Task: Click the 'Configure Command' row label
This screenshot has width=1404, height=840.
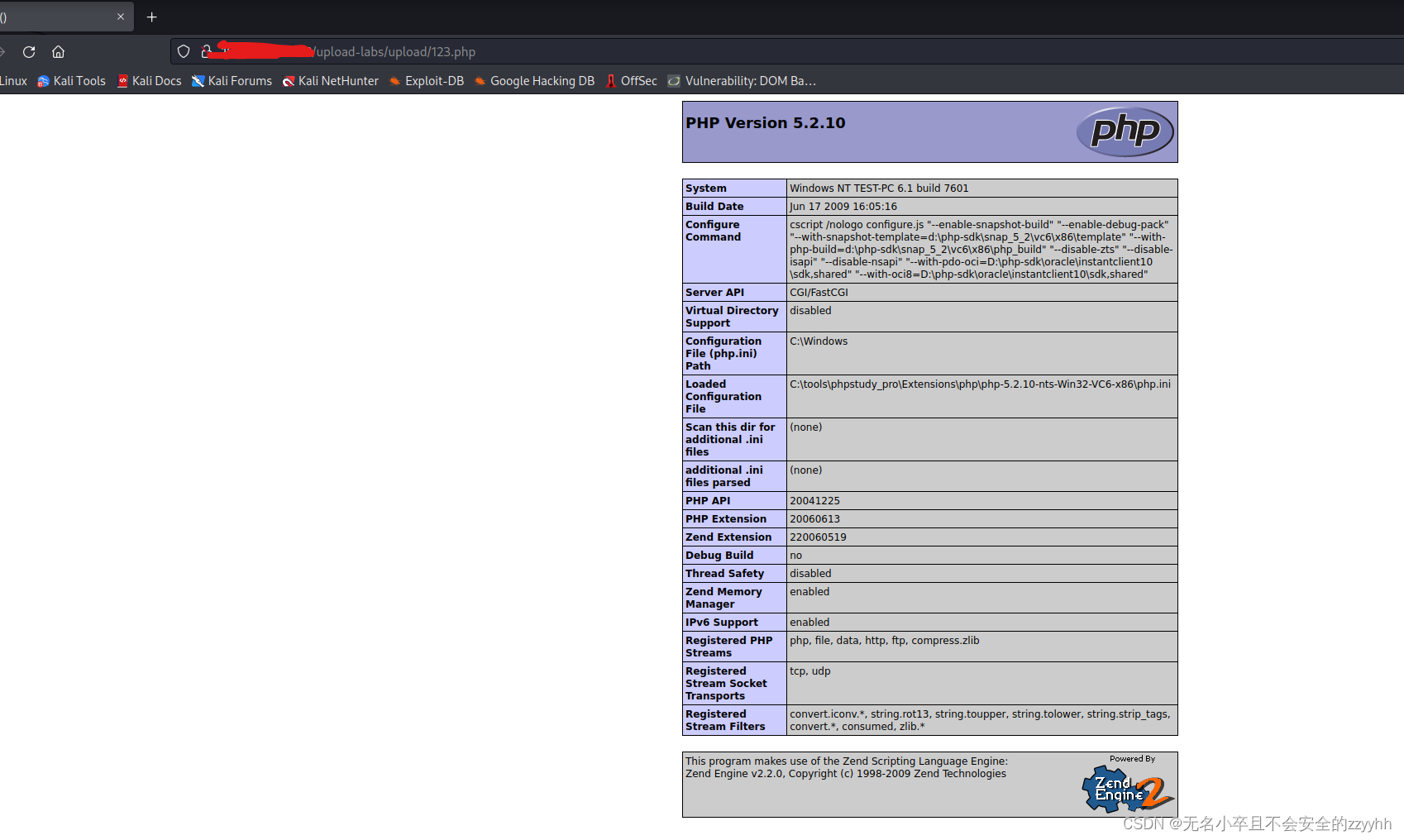Action: 713,231
